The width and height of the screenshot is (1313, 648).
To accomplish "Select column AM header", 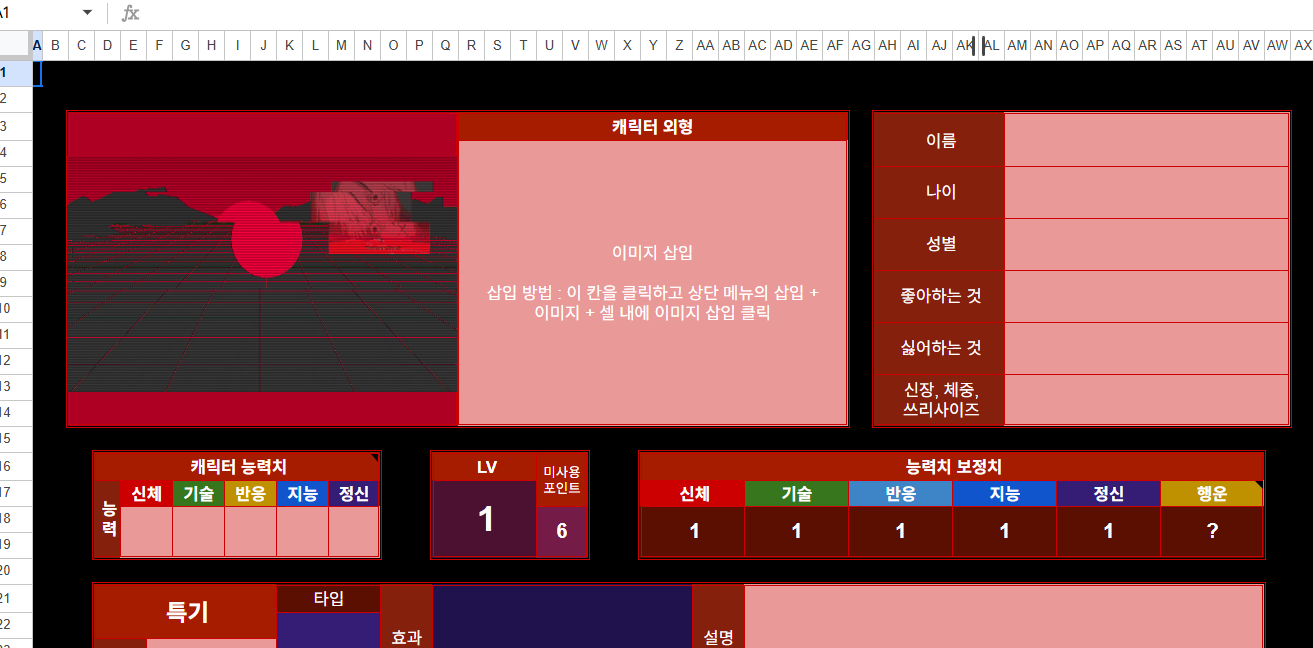I will tap(1017, 45).
